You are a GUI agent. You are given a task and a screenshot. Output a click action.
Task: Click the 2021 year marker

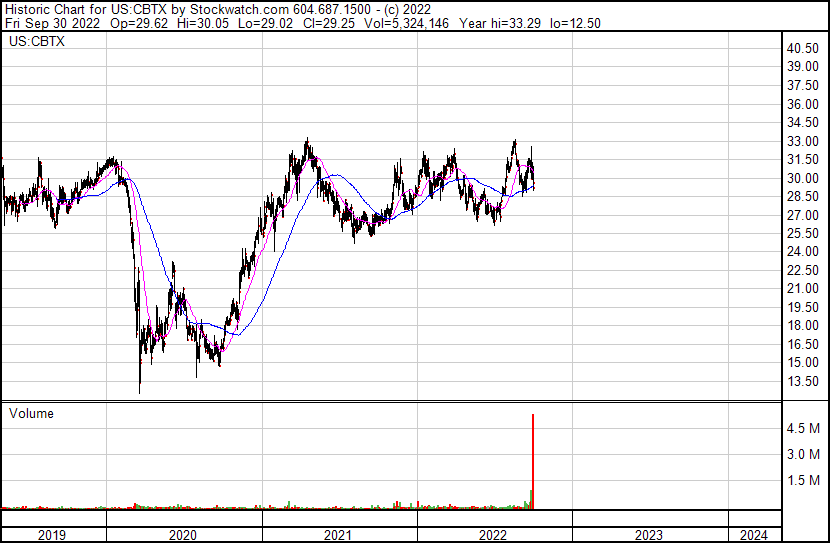point(338,535)
